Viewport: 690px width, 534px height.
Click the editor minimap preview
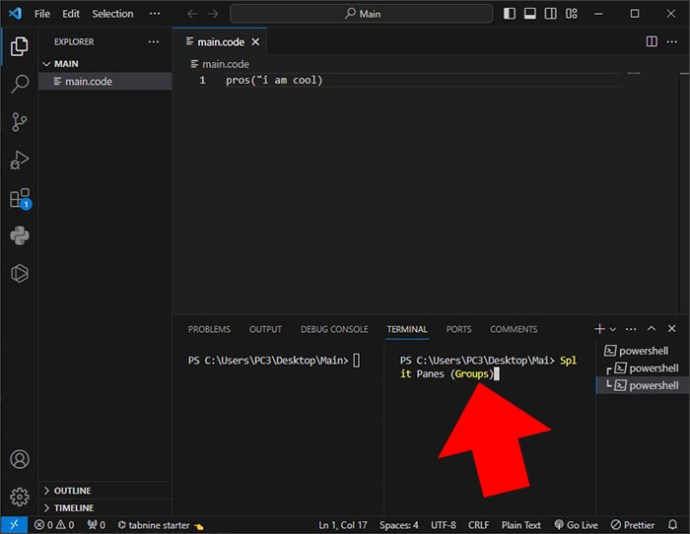tap(633, 73)
